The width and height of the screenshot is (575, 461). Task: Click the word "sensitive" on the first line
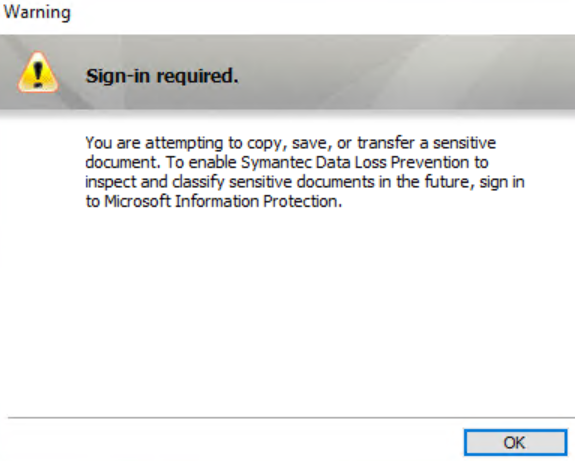click(x=464, y=143)
